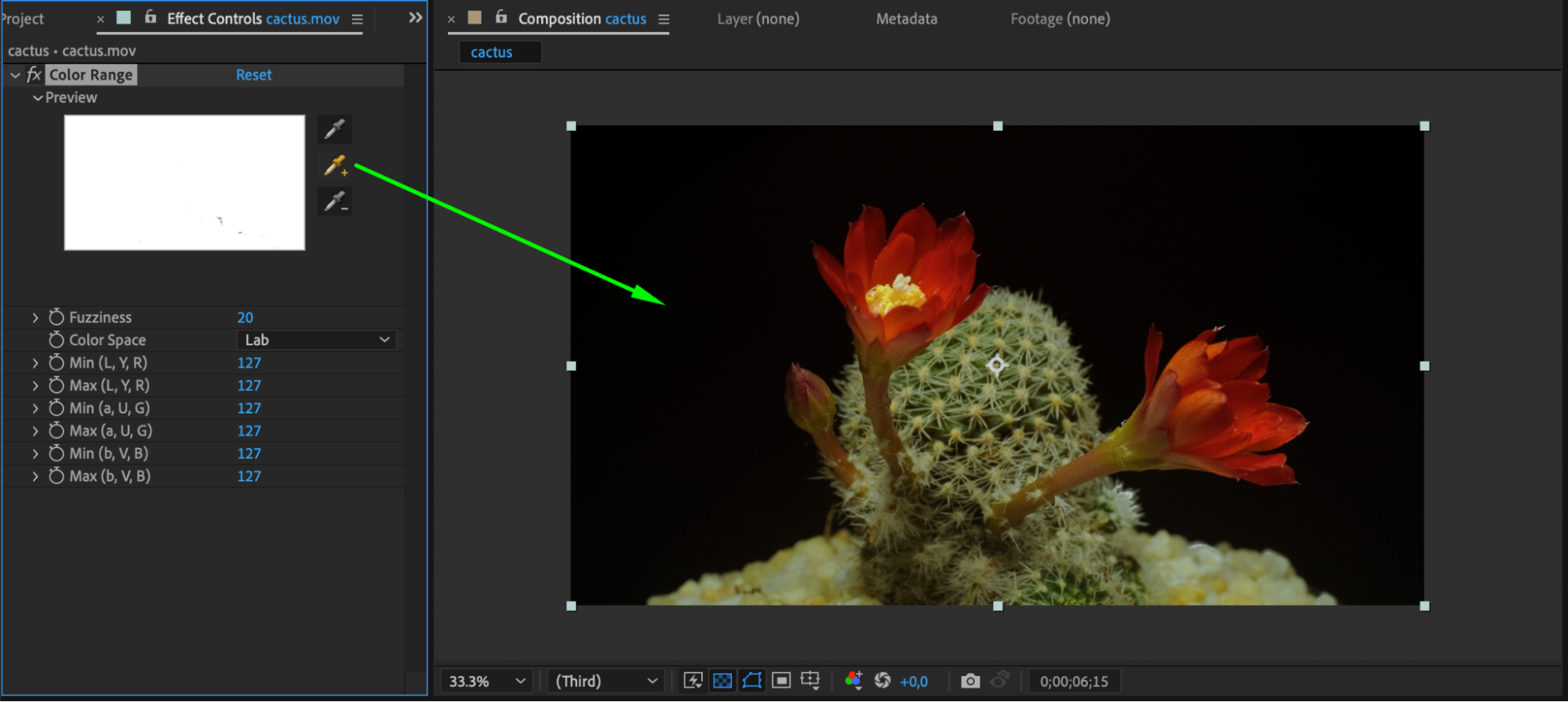
Task: Collapse the Preview section of Color Range
Action: point(37,98)
